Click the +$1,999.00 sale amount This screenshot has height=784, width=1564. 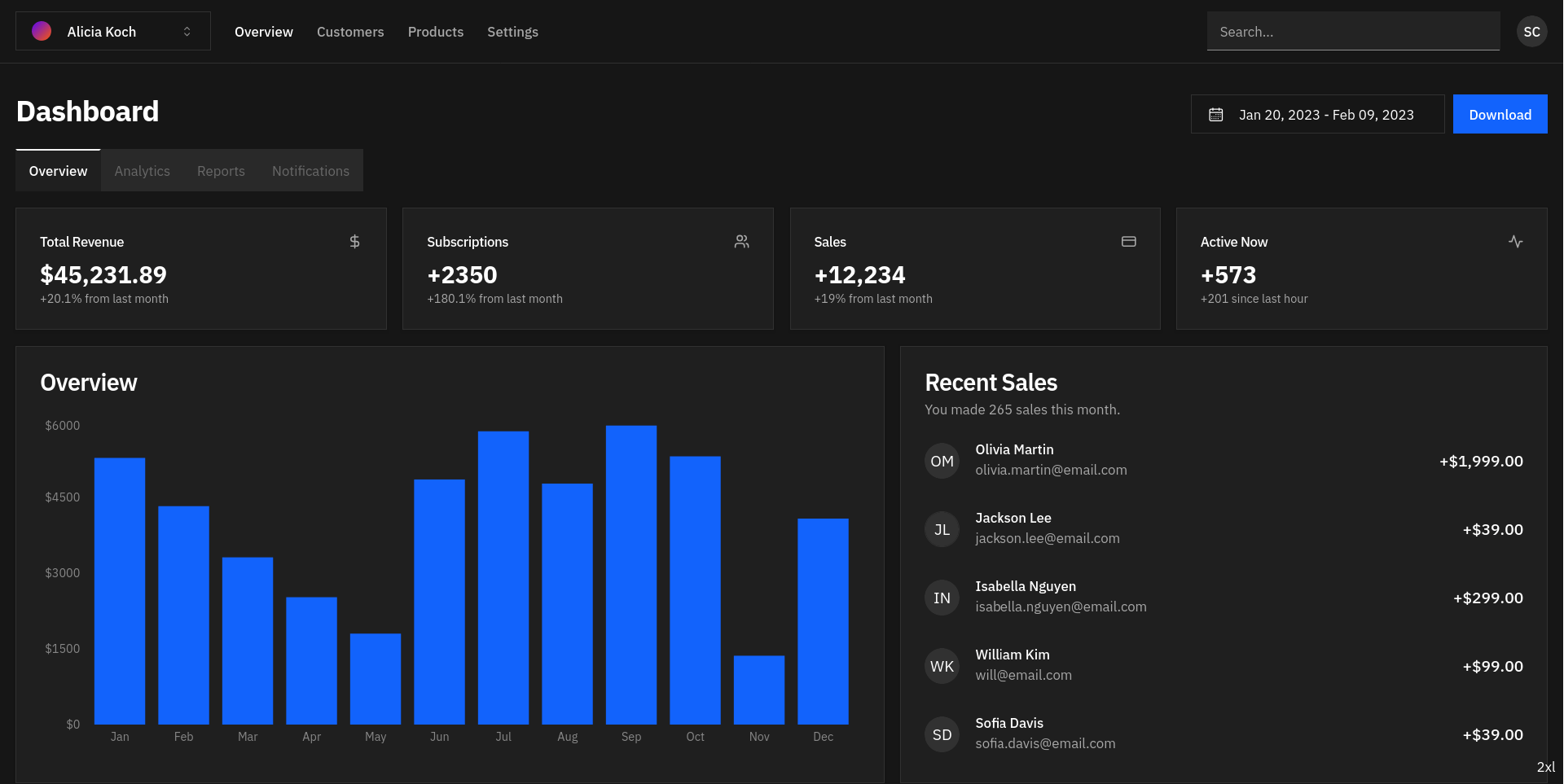(1481, 462)
